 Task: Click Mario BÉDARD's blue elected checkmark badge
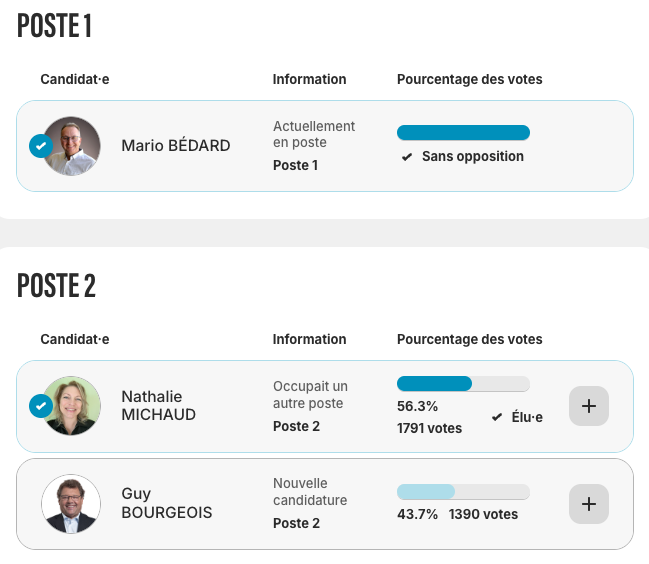41,146
